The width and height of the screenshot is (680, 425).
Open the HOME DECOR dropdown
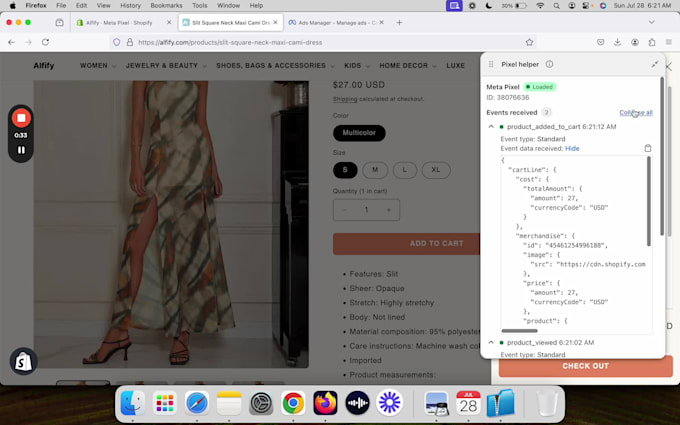(408, 65)
